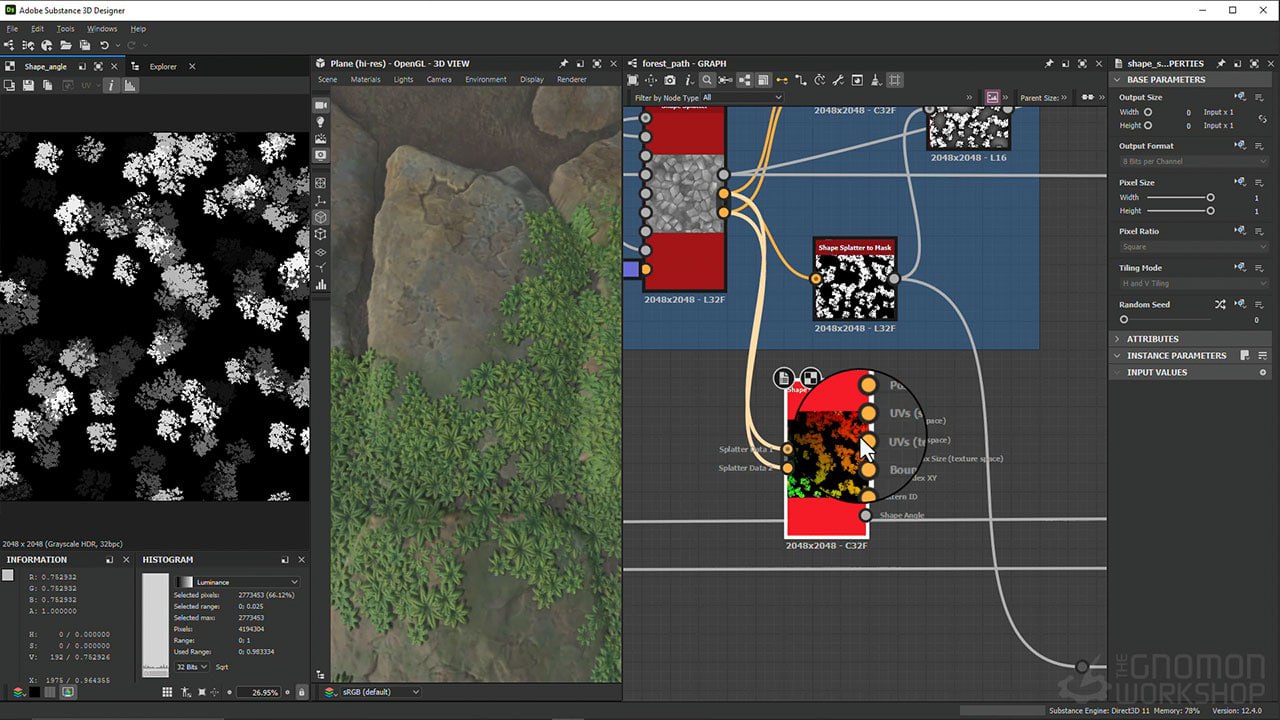Click the undo arrow in main toolbar
This screenshot has height=720, width=1280.
(x=104, y=45)
